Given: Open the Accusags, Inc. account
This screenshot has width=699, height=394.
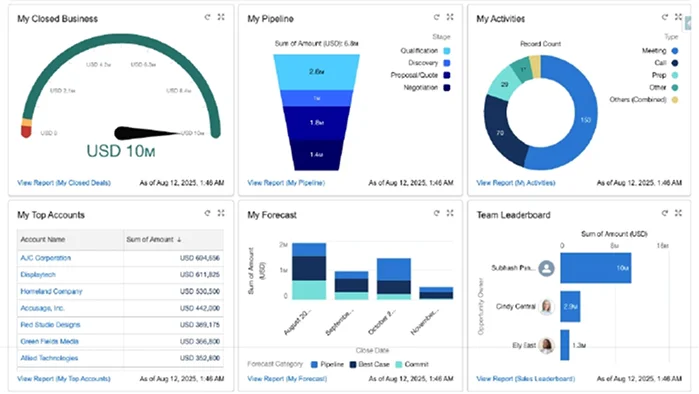Looking at the screenshot, I should (x=42, y=308).
